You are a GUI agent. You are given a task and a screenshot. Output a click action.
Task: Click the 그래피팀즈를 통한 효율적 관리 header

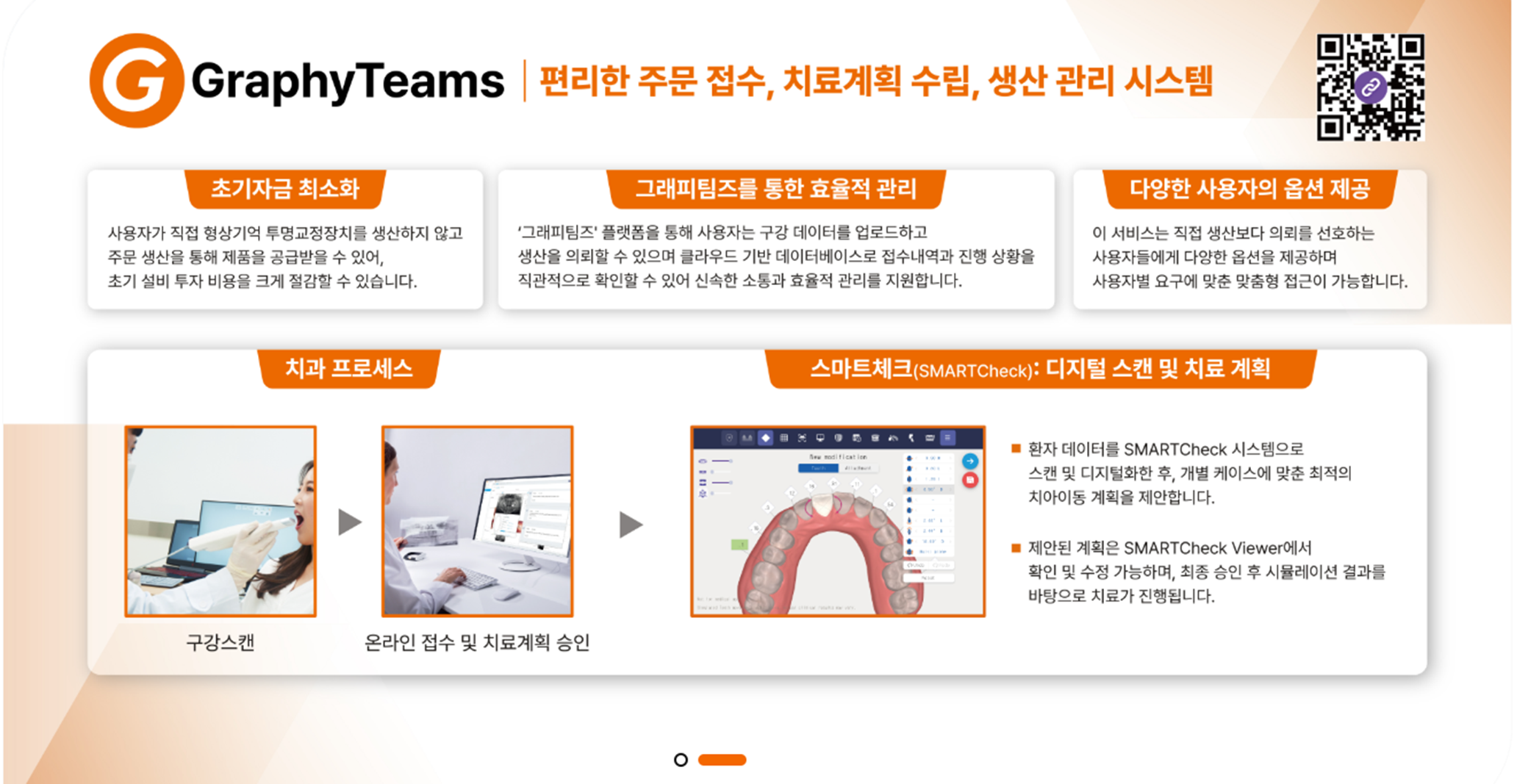(x=775, y=189)
